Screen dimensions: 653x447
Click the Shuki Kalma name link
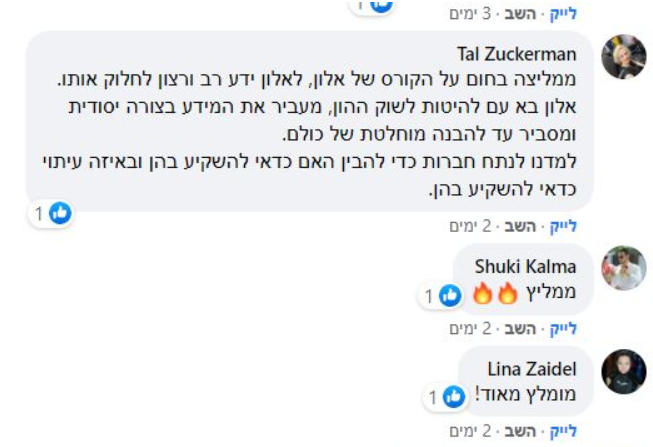pyautogui.click(x=525, y=266)
